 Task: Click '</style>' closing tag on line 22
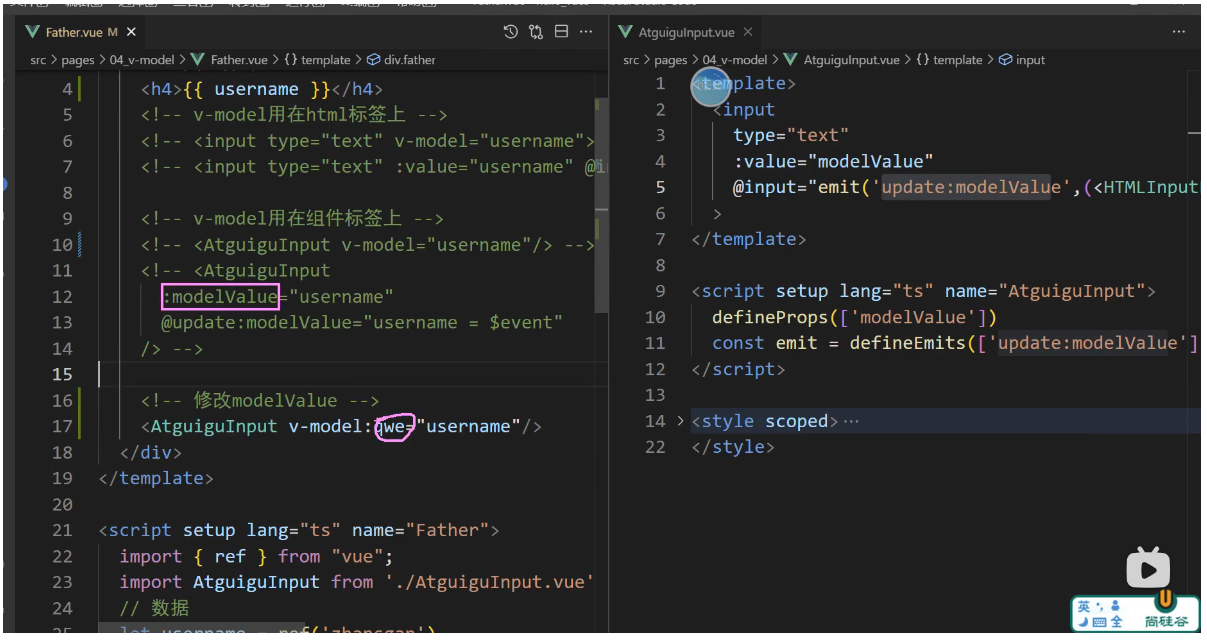coord(733,447)
